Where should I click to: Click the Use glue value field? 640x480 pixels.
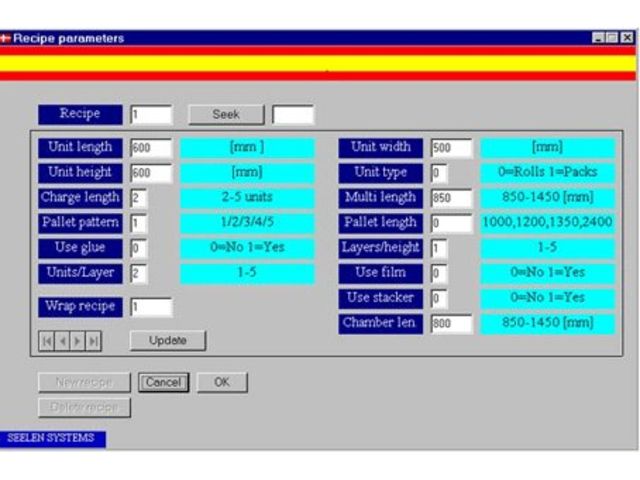click(x=139, y=248)
